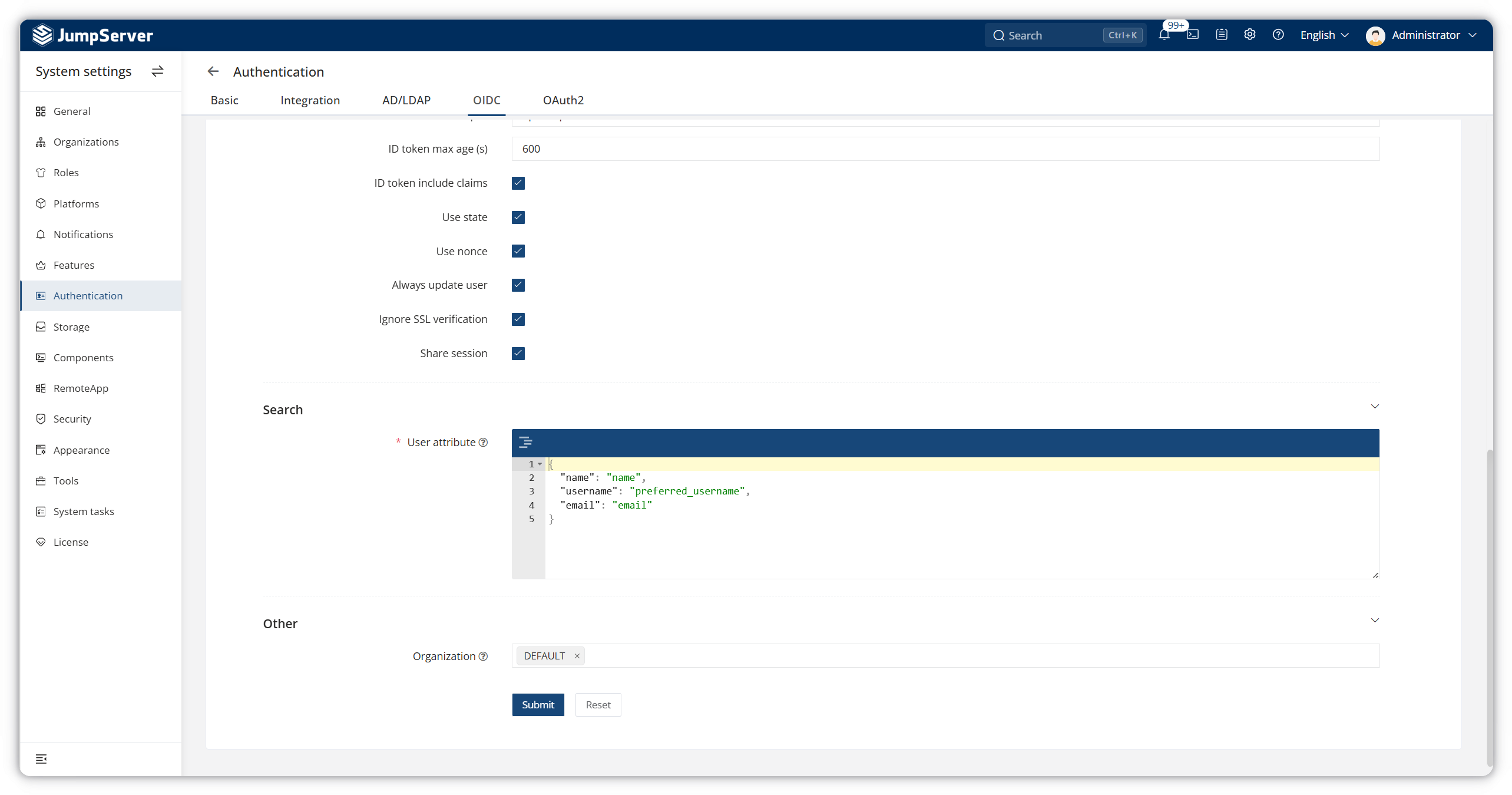Open the settings gear icon in header

tap(1250, 35)
